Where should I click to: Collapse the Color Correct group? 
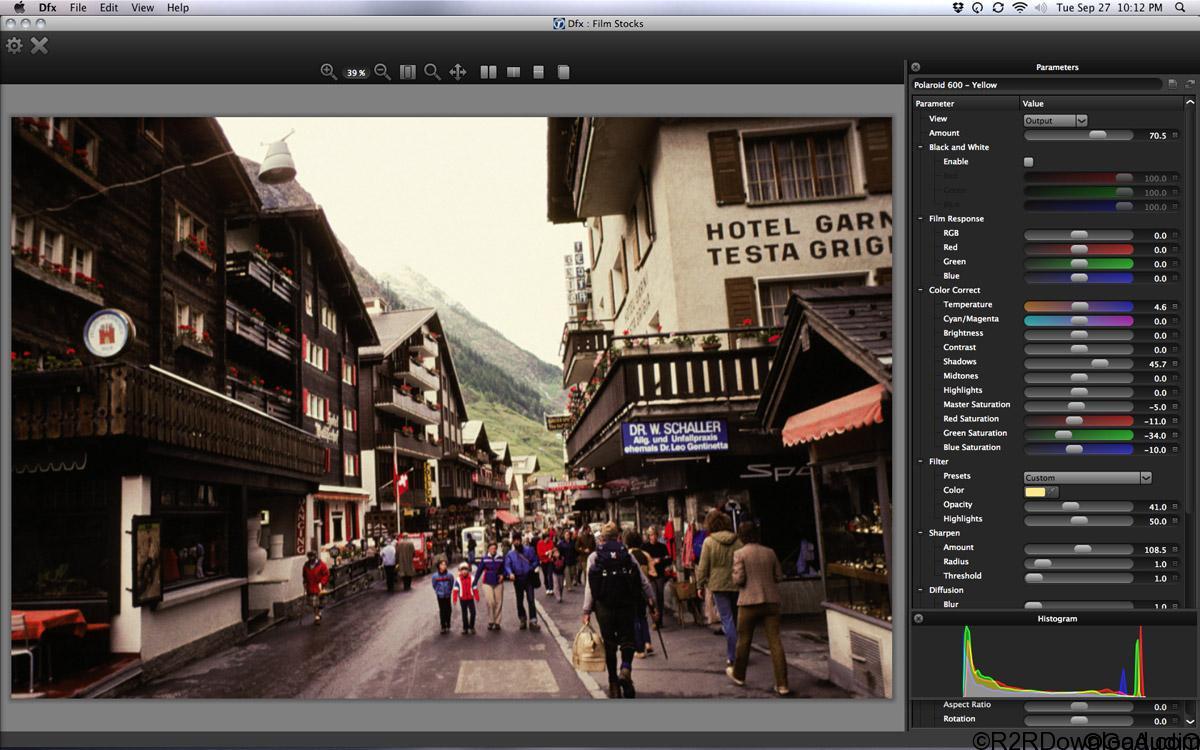coord(920,290)
